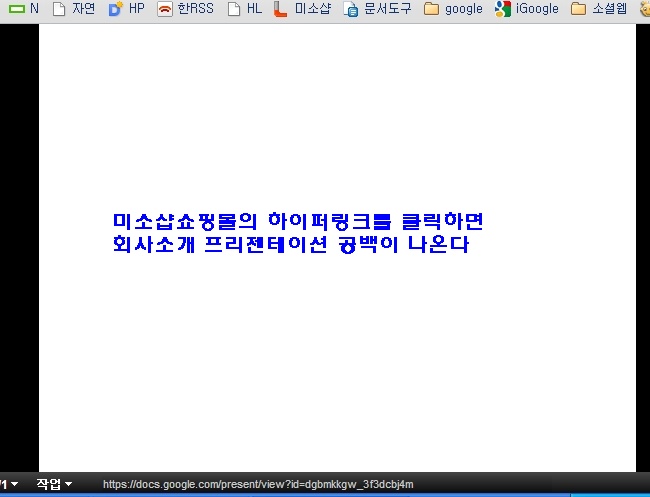Click the google folder icon
Viewport: 650px width, 497px height.
432,9
